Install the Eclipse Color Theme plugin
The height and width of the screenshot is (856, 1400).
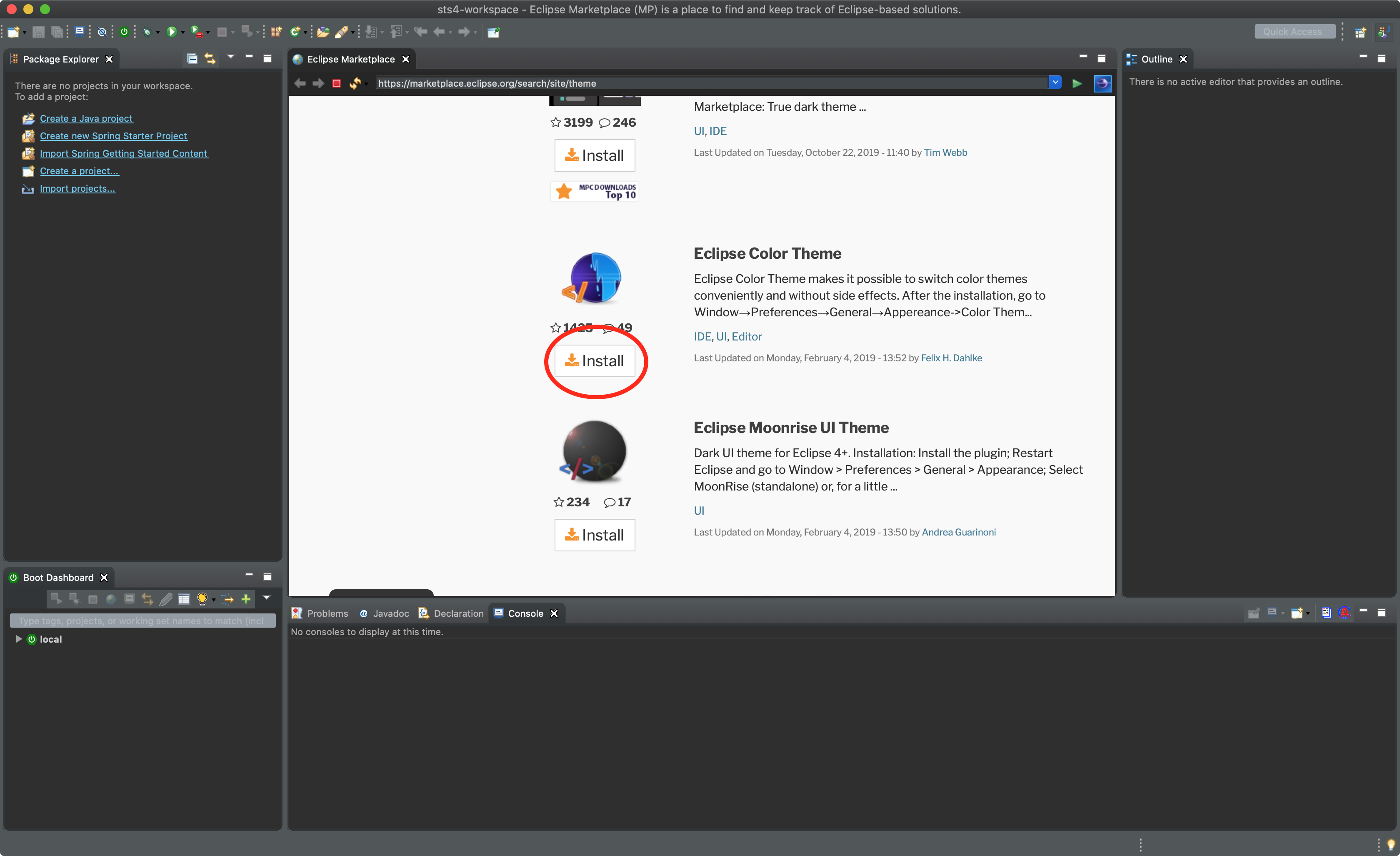click(594, 361)
